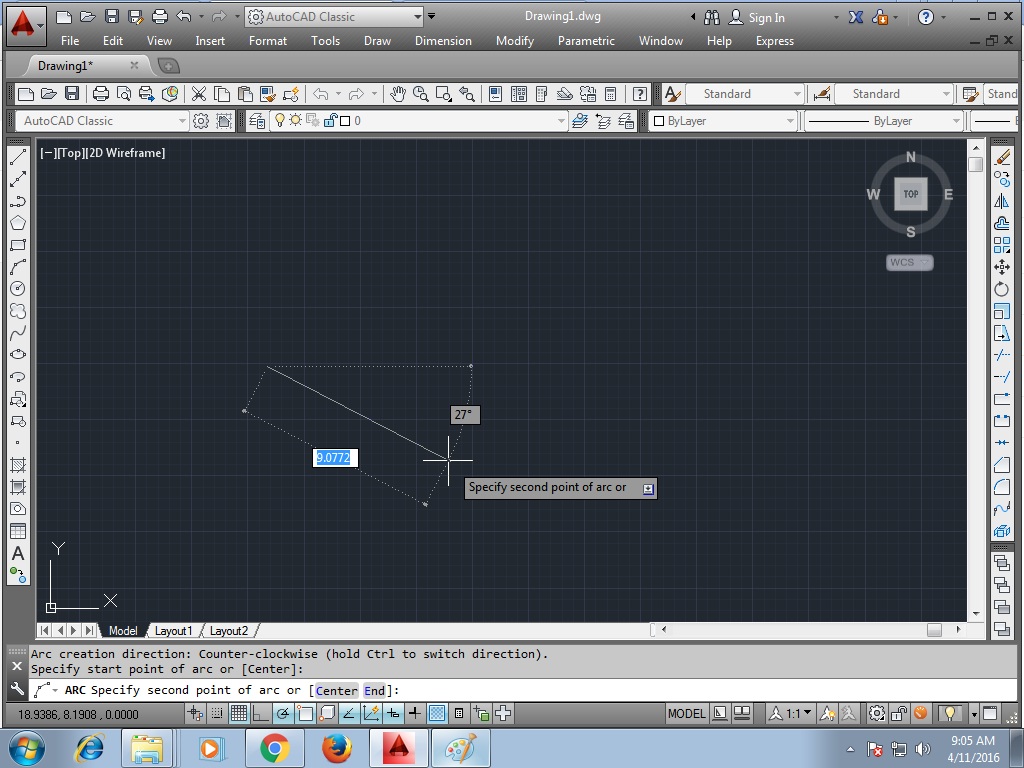Toggle Grid Display in the status bar
Viewport: 1024px width, 768px height.
click(238, 713)
